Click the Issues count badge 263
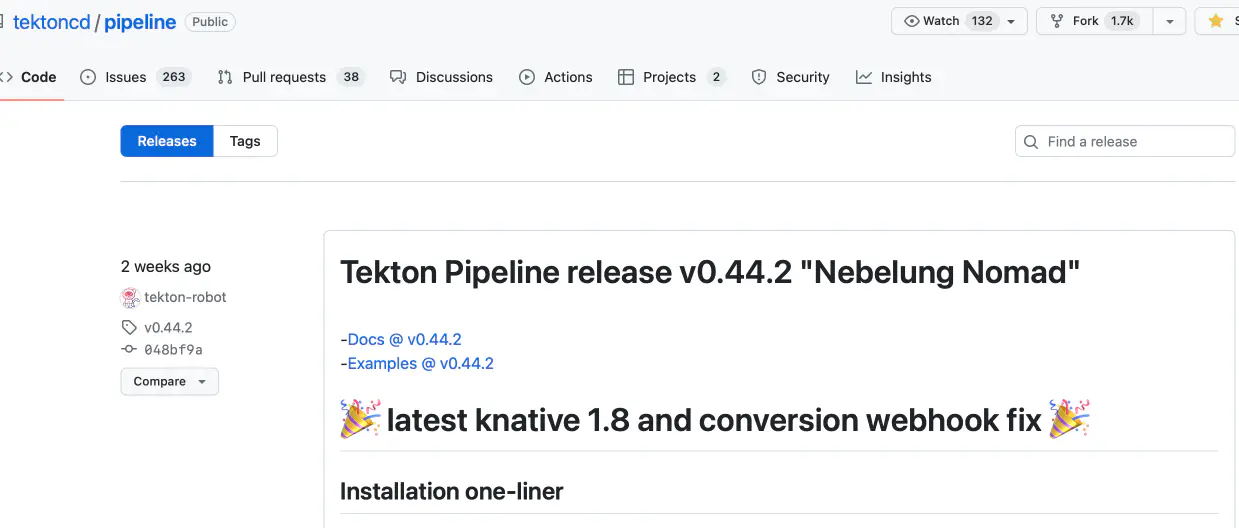The height and width of the screenshot is (528, 1239). 174,77
